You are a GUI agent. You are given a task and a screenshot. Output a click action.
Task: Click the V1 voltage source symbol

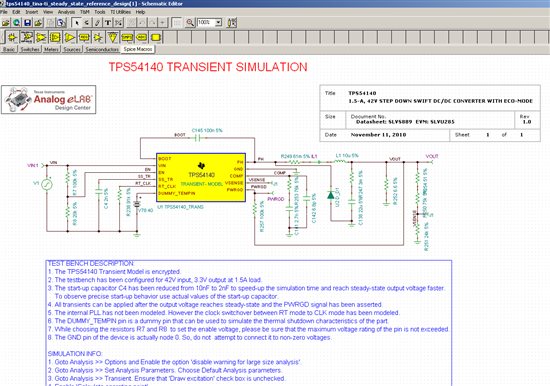(47, 184)
